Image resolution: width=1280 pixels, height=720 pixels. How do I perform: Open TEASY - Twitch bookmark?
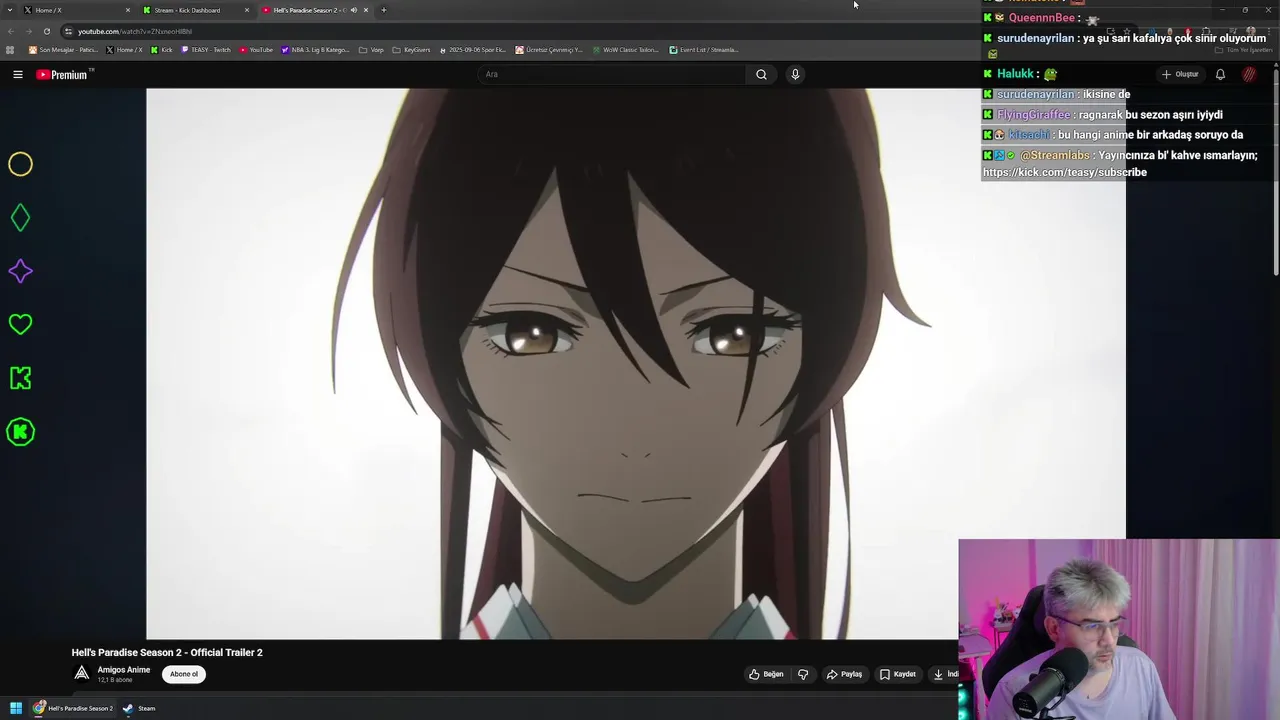pos(205,50)
